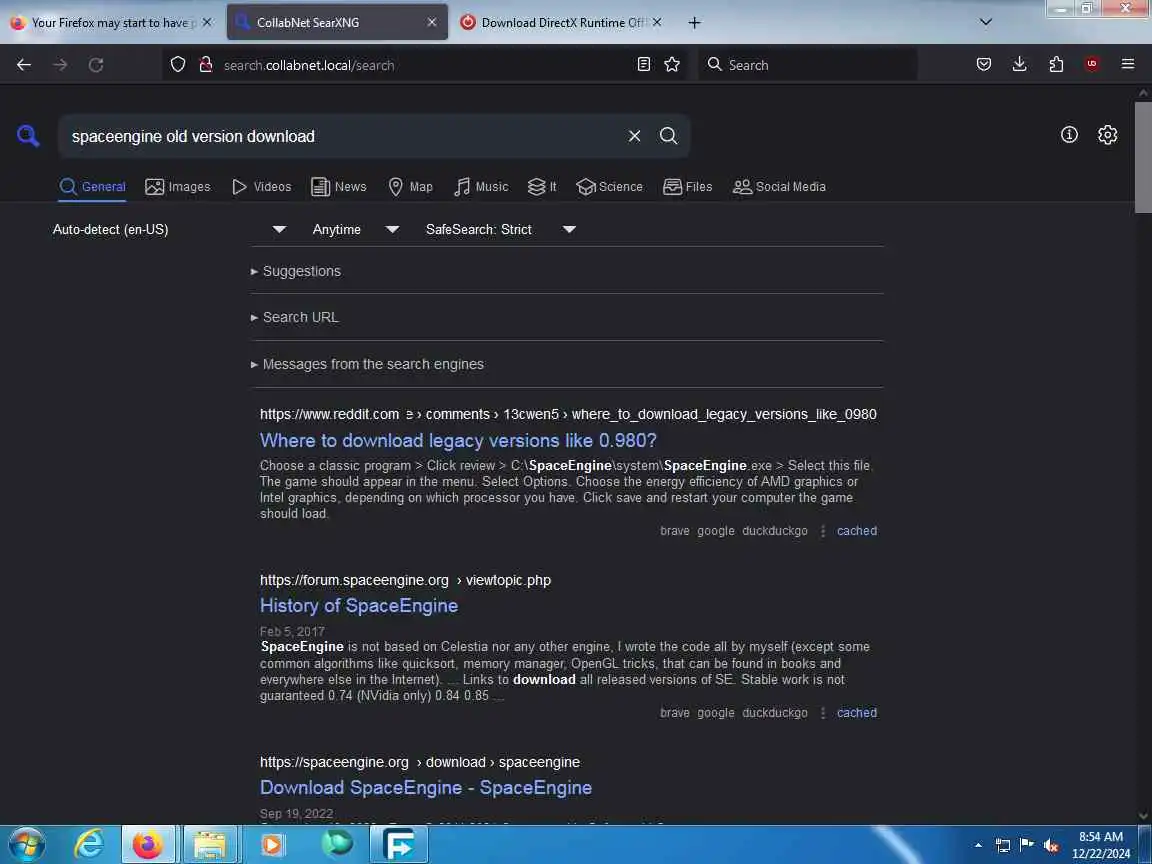This screenshot has width=1152, height=864.
Task: Open 'Download SpaceEngine - SpaceEngine' result
Action: tap(425, 787)
